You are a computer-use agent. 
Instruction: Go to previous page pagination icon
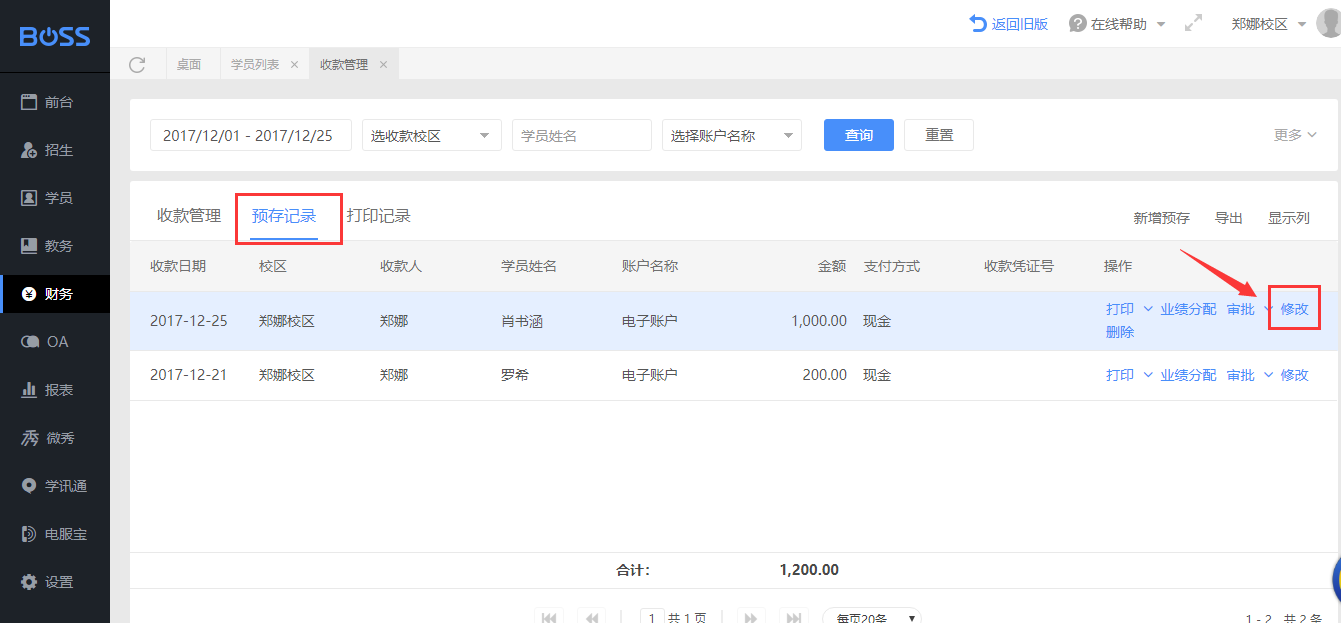click(x=591, y=617)
